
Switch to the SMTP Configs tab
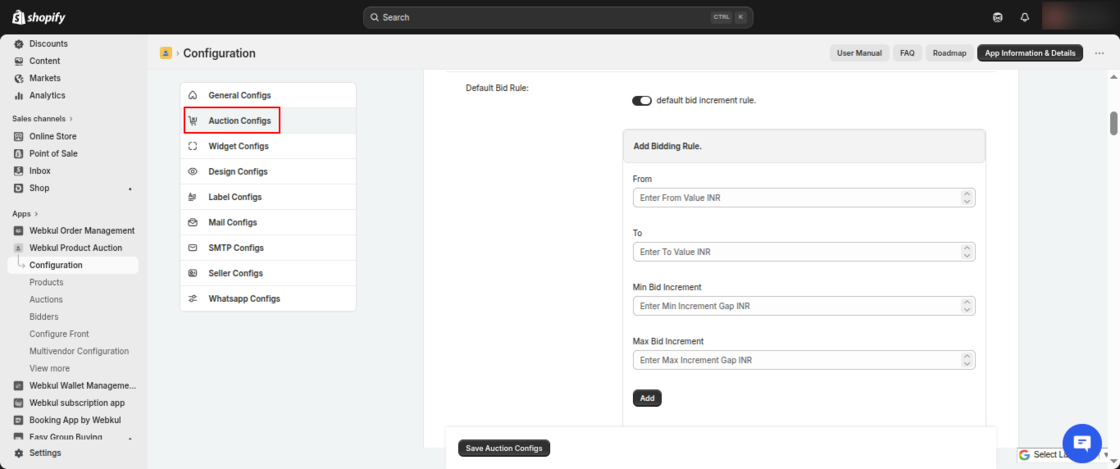[268, 248]
